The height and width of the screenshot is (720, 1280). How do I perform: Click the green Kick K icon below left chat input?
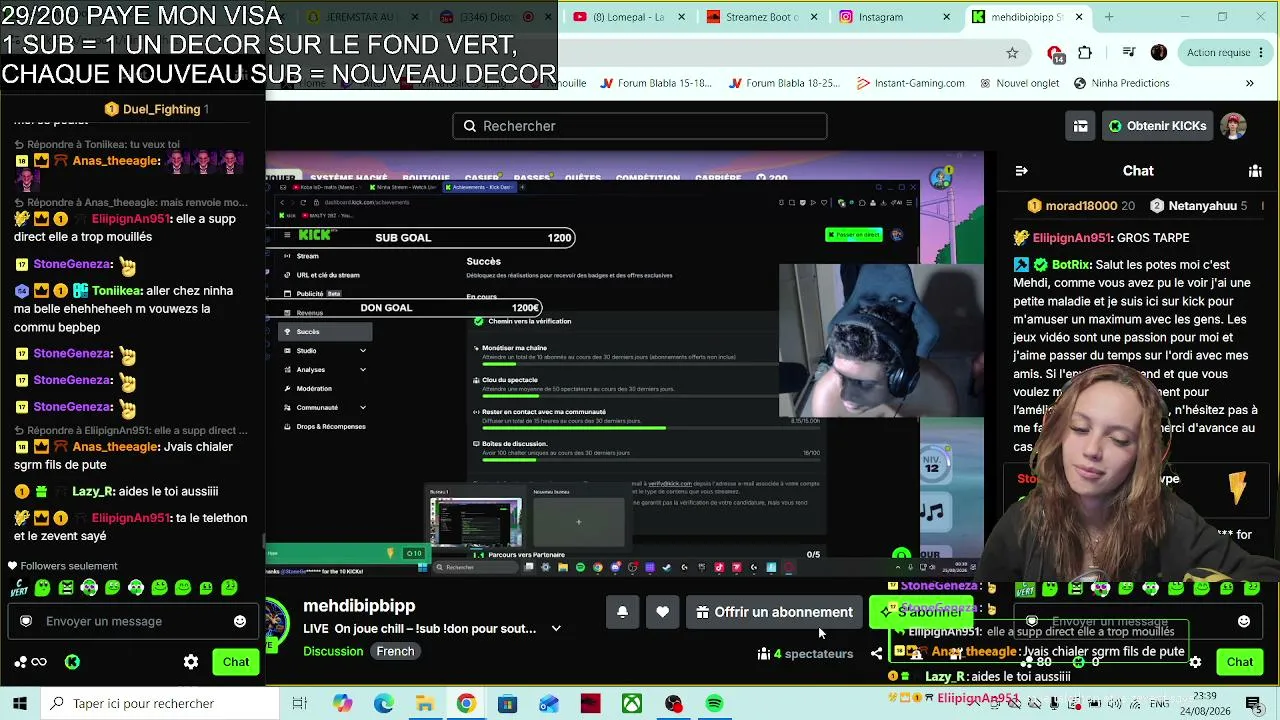point(72,662)
